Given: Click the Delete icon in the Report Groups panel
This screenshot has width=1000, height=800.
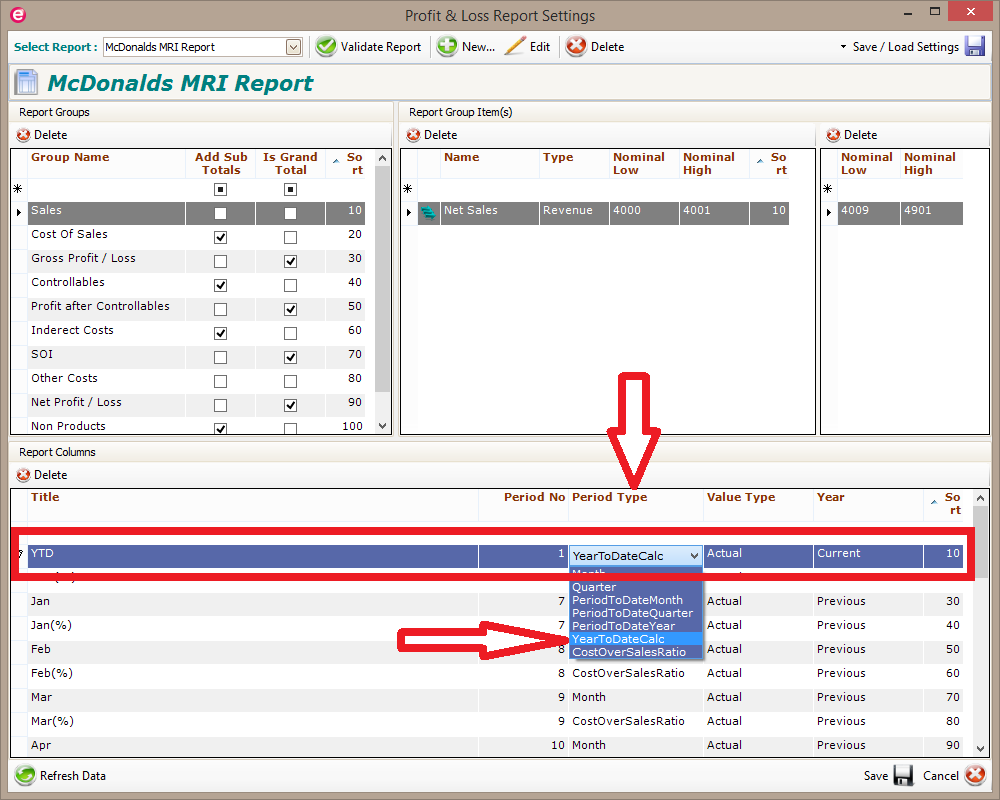Looking at the screenshot, I should [x=24, y=135].
